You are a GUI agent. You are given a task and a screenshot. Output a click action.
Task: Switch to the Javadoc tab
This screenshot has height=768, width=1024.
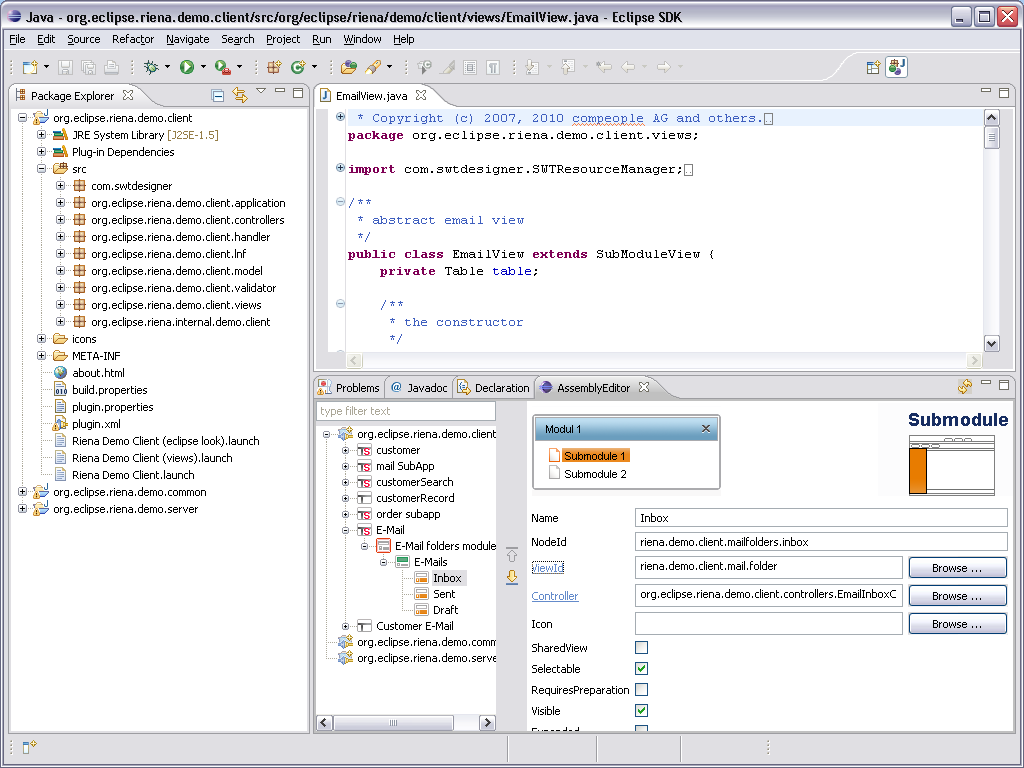pyautogui.click(x=419, y=388)
